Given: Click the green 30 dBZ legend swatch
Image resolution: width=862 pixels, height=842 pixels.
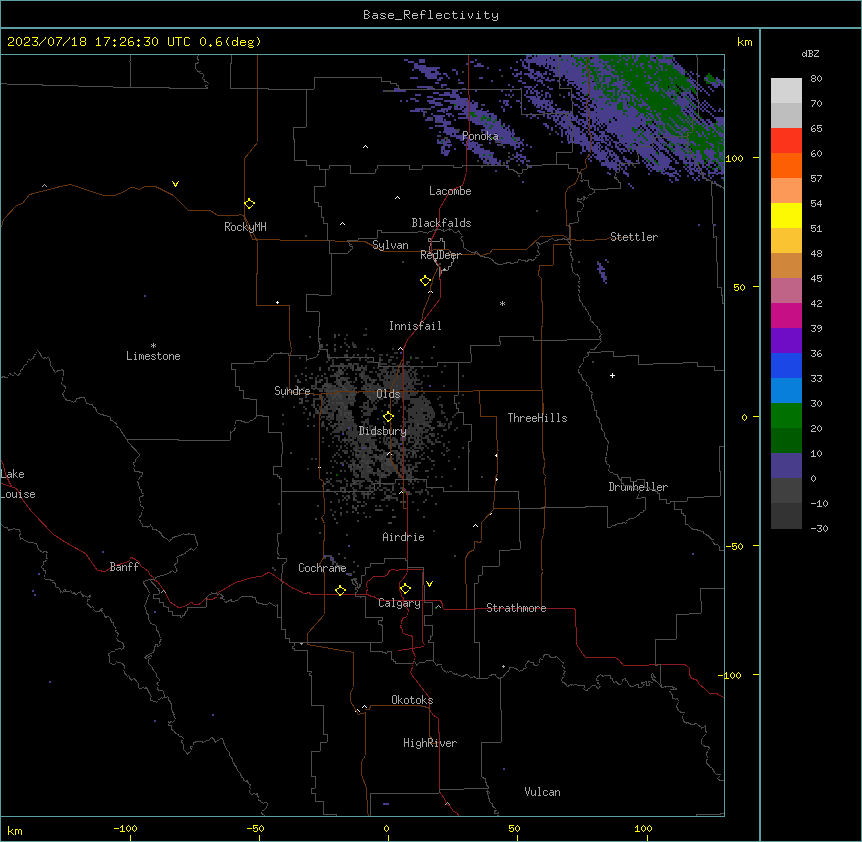Looking at the screenshot, I should 786,416.
